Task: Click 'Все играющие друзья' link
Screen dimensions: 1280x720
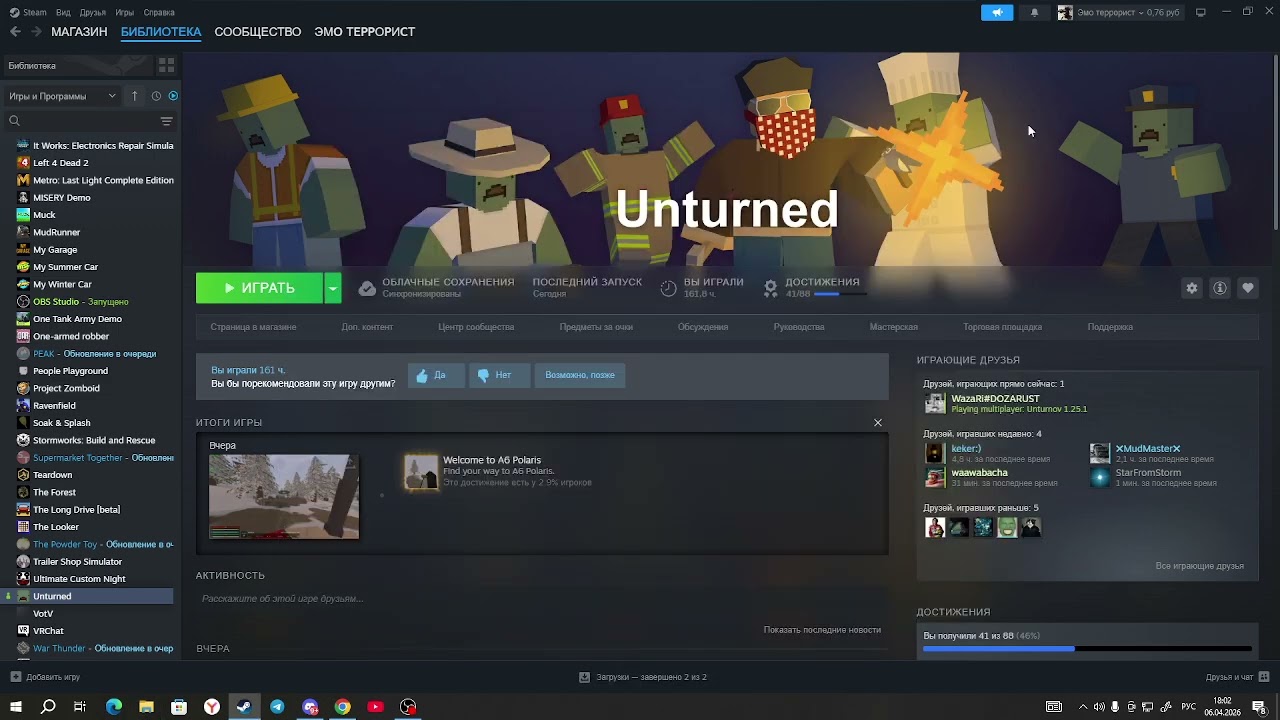Action: coord(1199,566)
